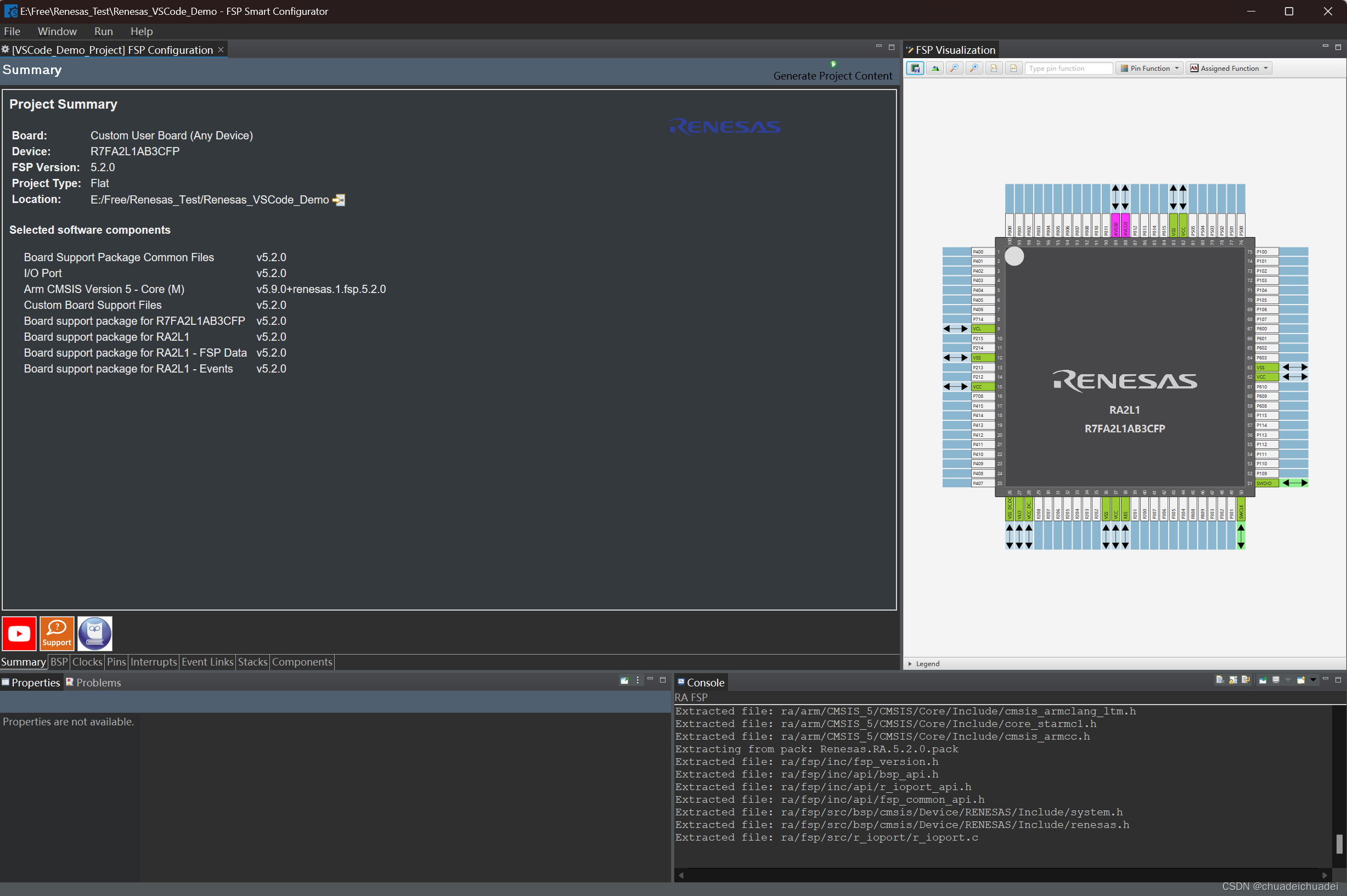Pin the Console view
Screen dimensions: 1347x896
1263,680
